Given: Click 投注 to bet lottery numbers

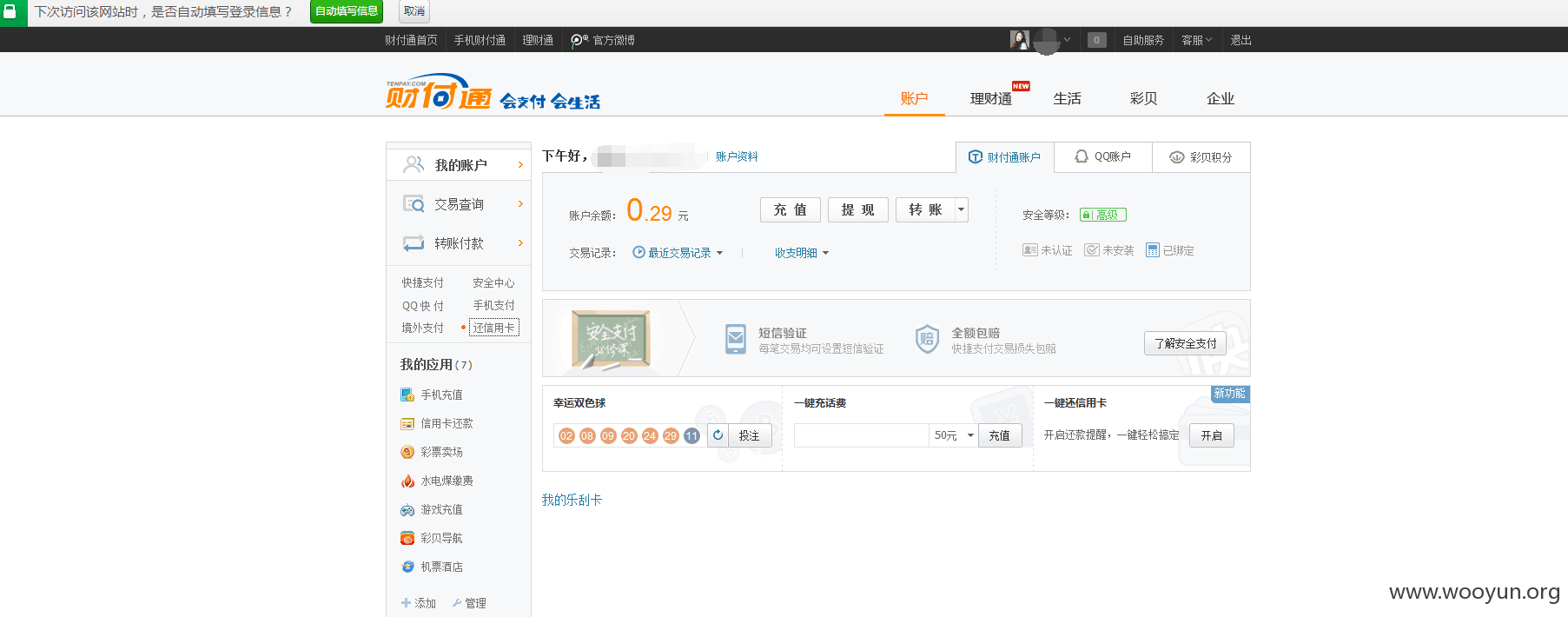Looking at the screenshot, I should pos(750,435).
